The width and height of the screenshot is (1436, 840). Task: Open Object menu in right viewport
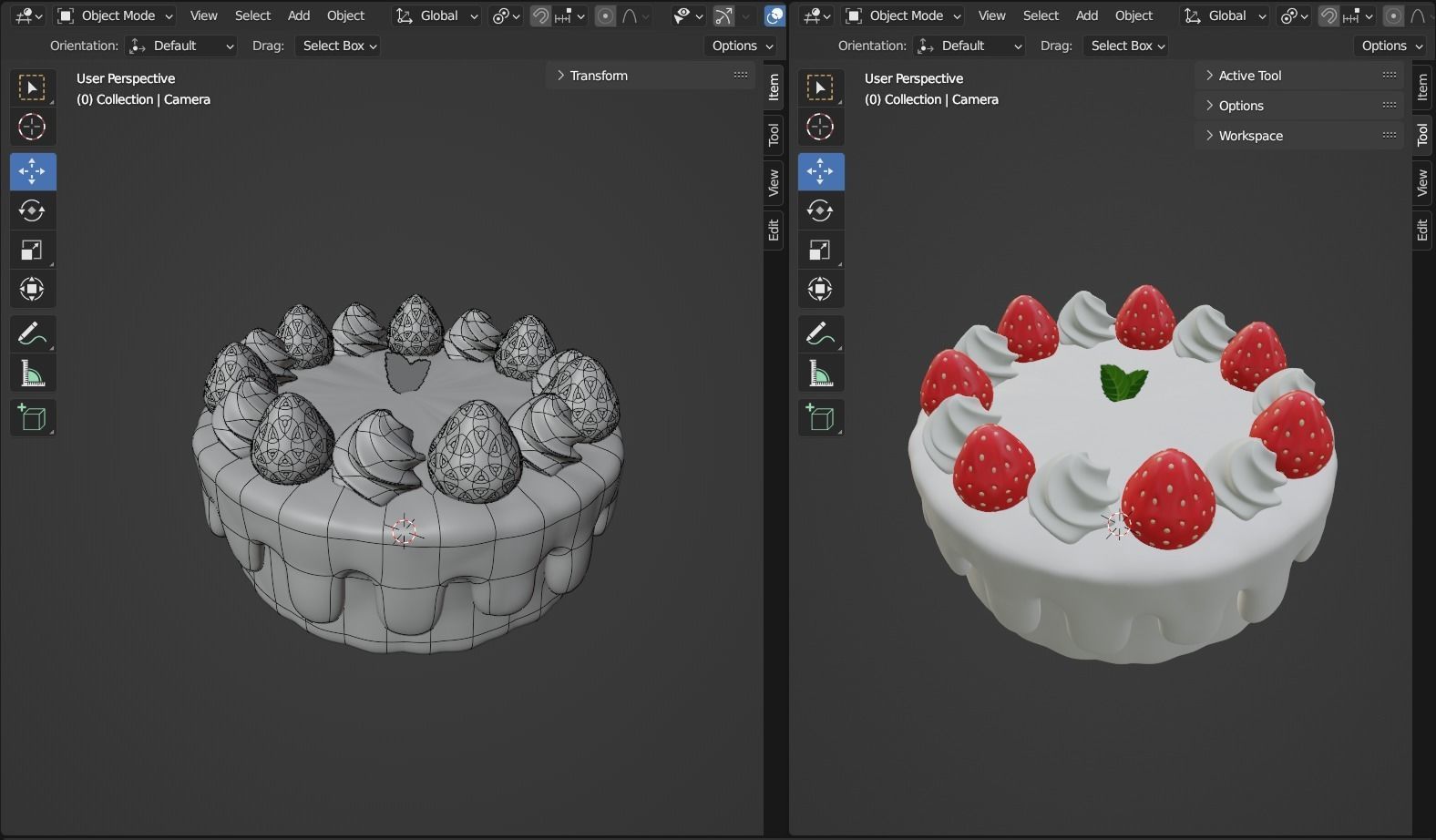coord(1133,15)
